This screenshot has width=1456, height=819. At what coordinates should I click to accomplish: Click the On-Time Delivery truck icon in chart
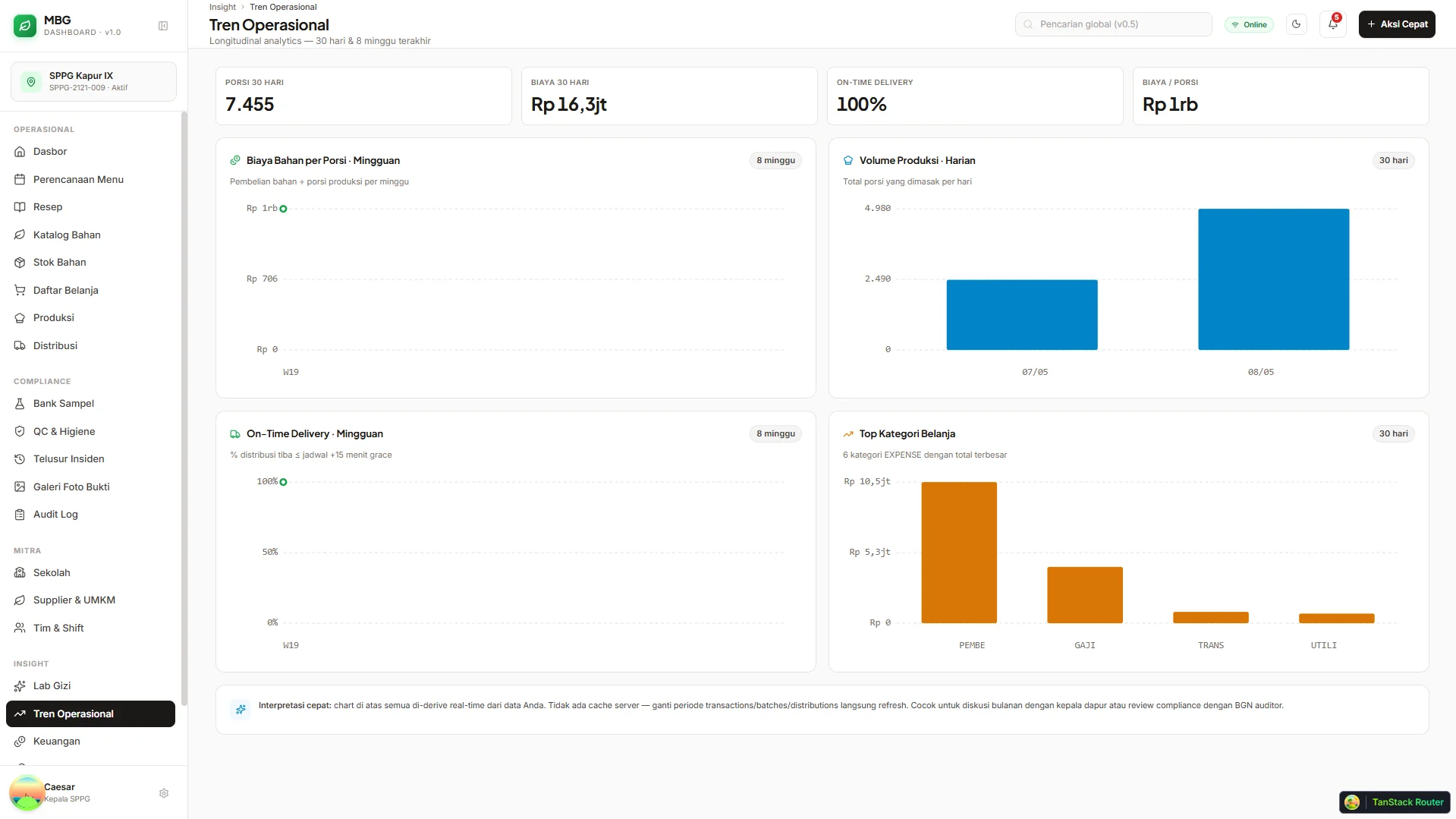point(235,434)
